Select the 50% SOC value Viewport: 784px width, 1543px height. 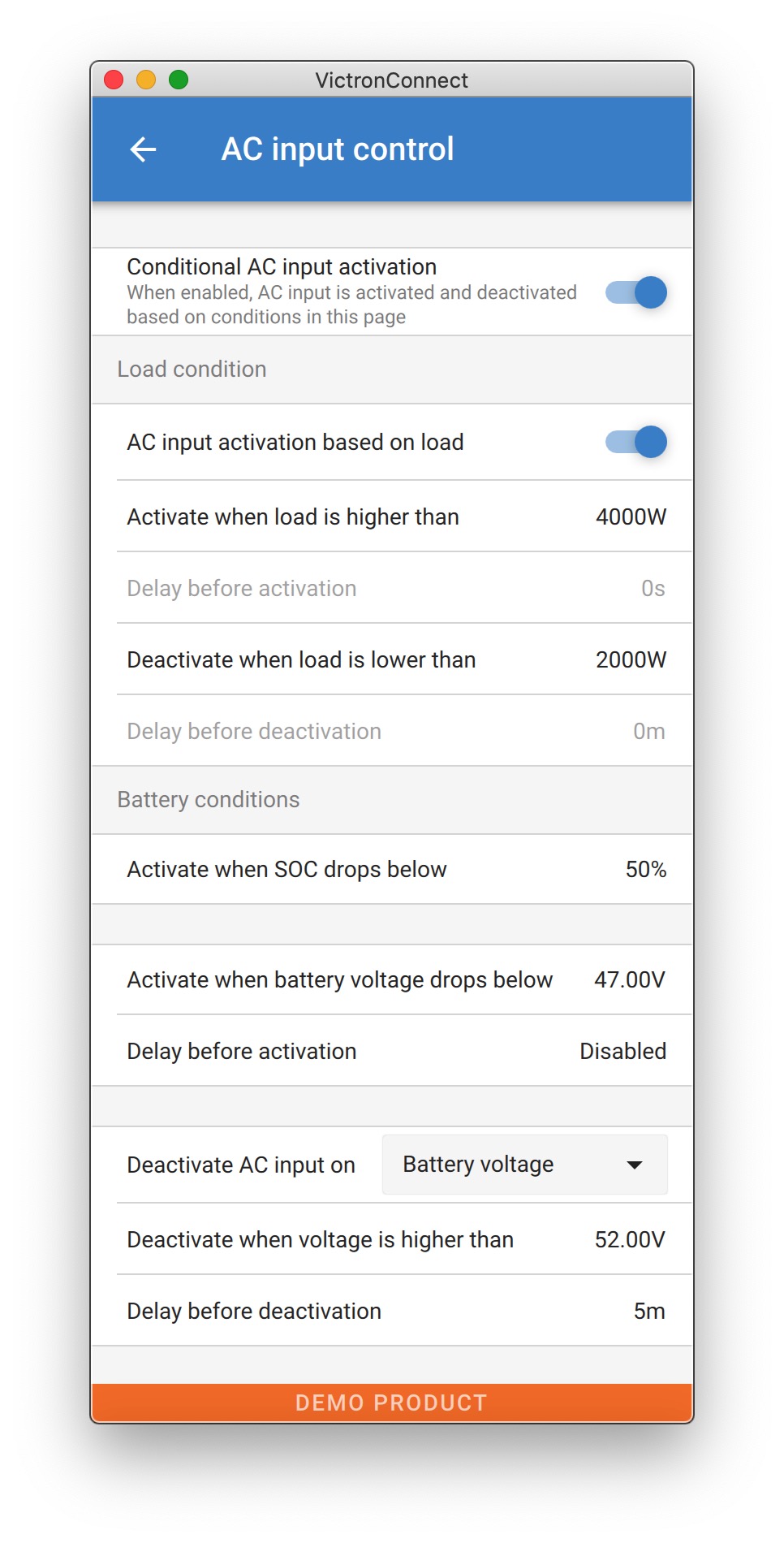tap(645, 870)
